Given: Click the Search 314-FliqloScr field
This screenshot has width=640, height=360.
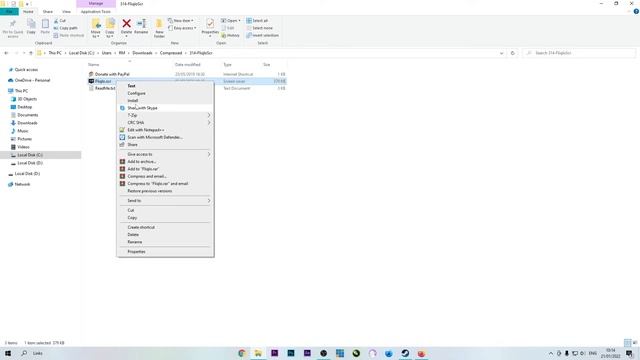Looking at the screenshot, I should [x=579, y=53].
